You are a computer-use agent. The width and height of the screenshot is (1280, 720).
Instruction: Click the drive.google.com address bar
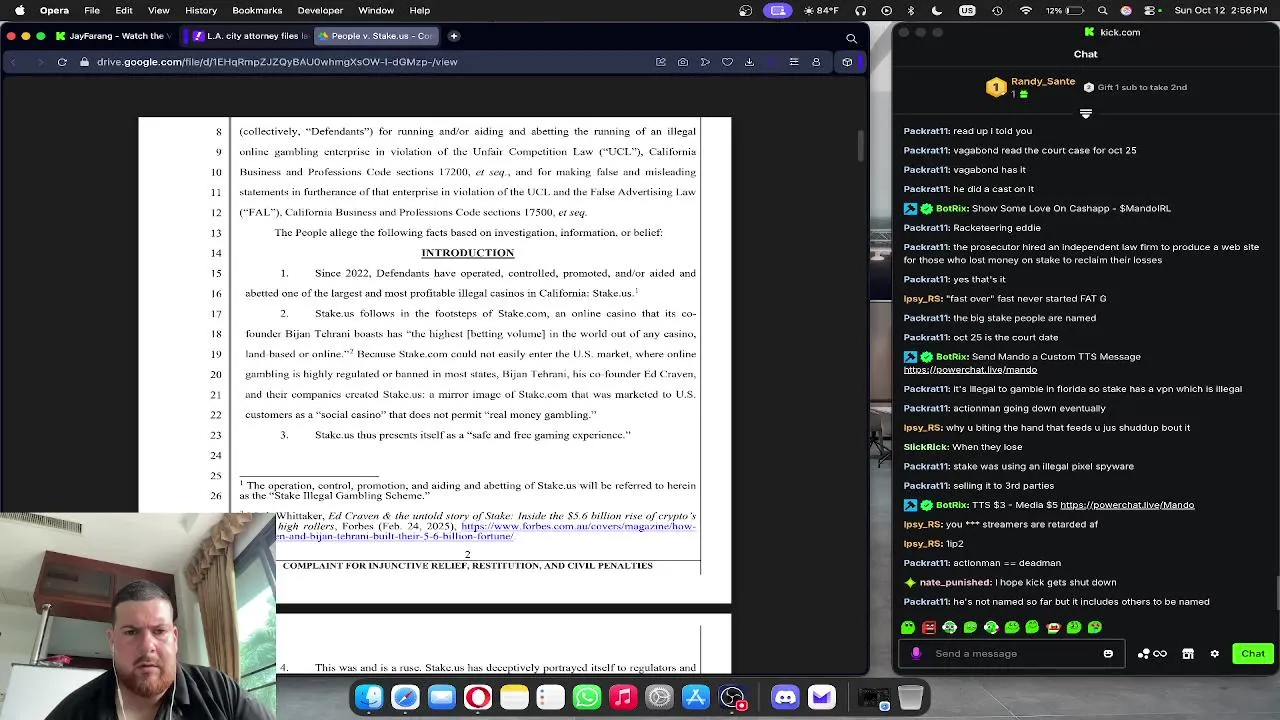(x=277, y=62)
